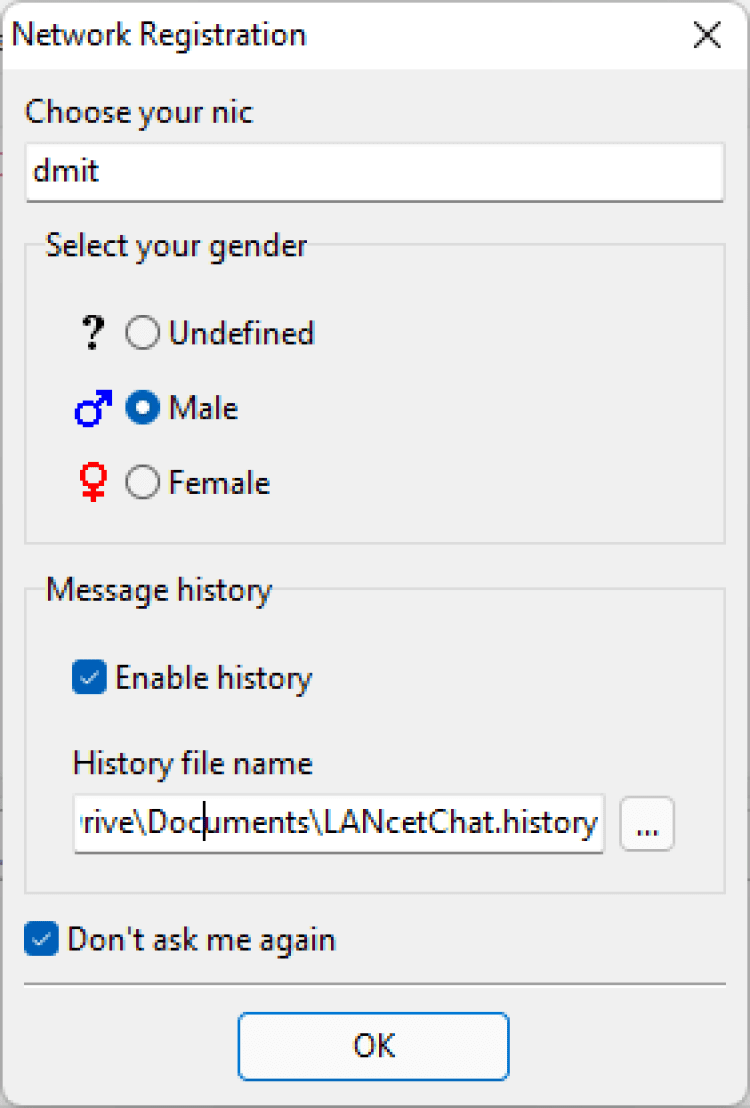The width and height of the screenshot is (750, 1108).
Task: Click the "Choose your nic" label
Action: click(x=139, y=112)
